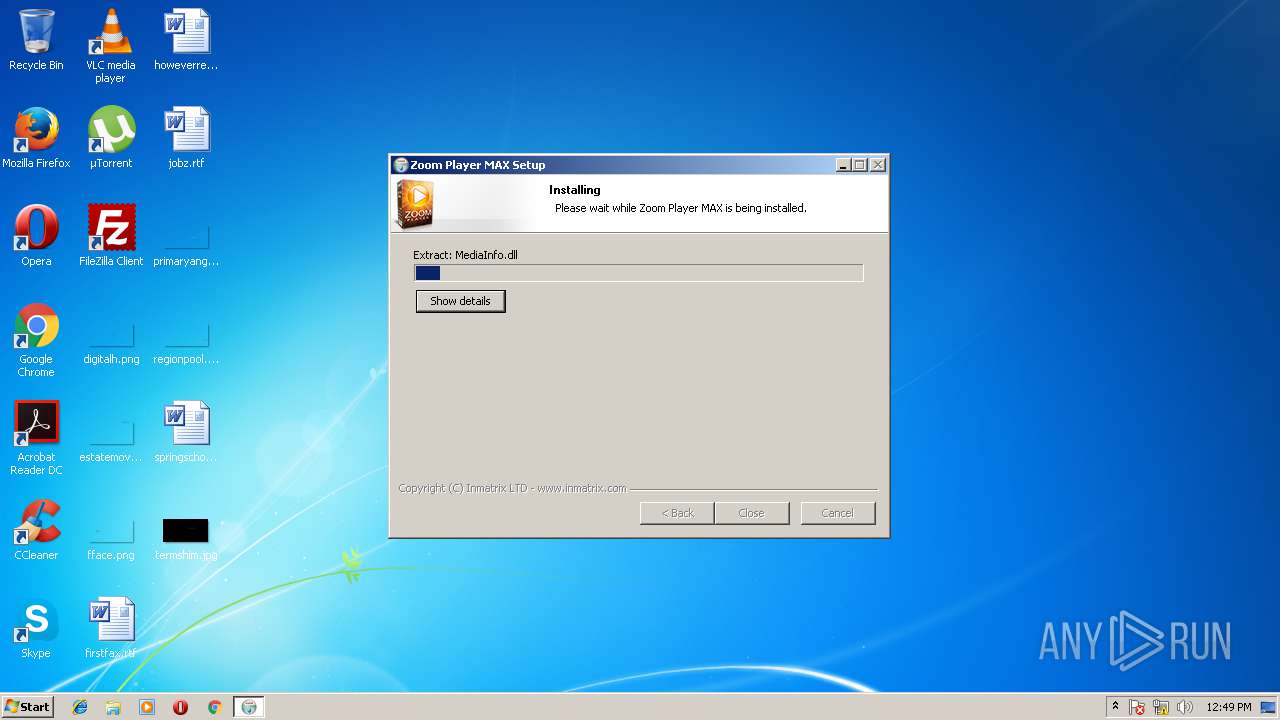Select the digitalh.png file icon

[110, 342]
